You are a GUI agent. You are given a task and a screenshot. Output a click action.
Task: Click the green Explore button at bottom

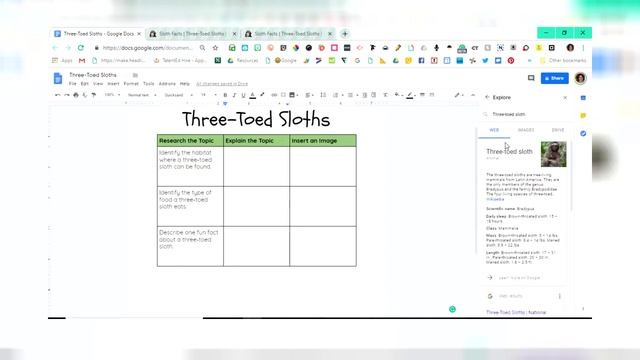pos(452,309)
